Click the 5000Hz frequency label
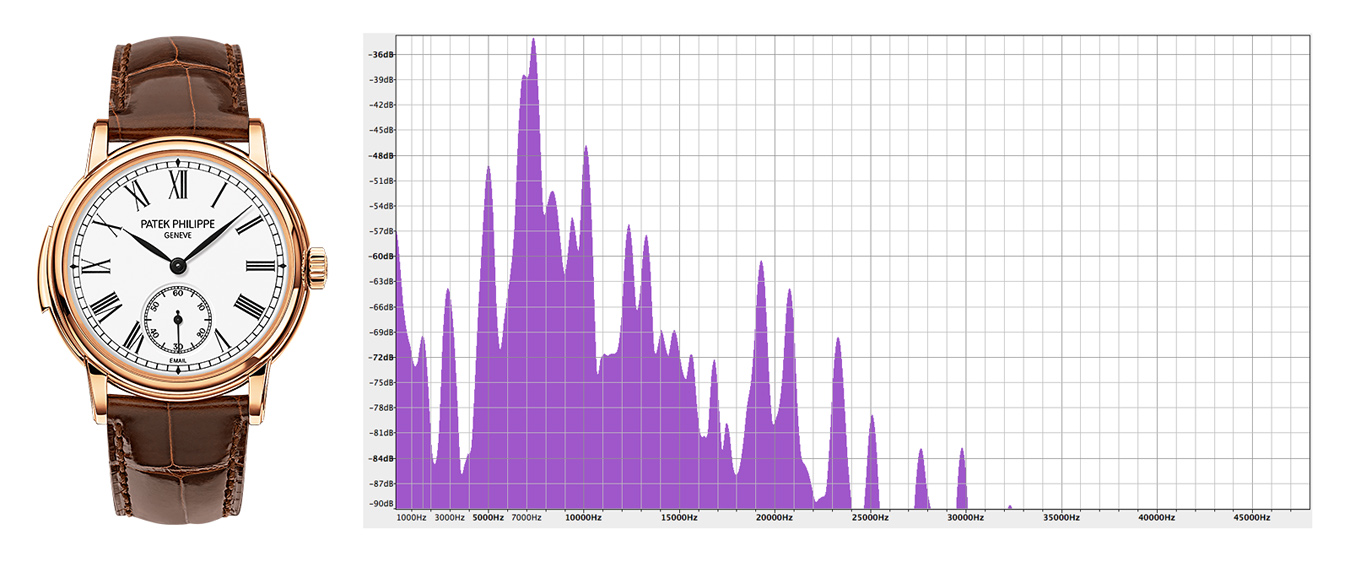The image size is (1350, 562). (x=488, y=518)
